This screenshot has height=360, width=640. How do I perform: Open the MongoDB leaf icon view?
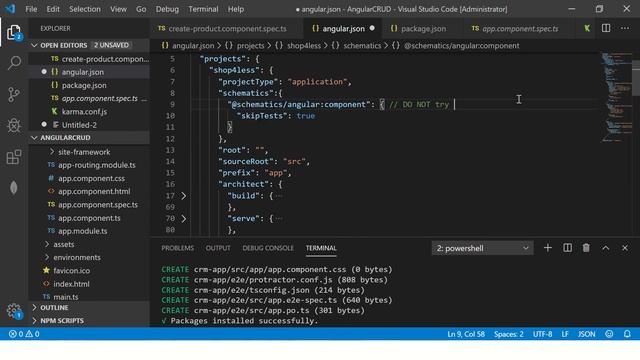pyautogui.click(x=14, y=188)
